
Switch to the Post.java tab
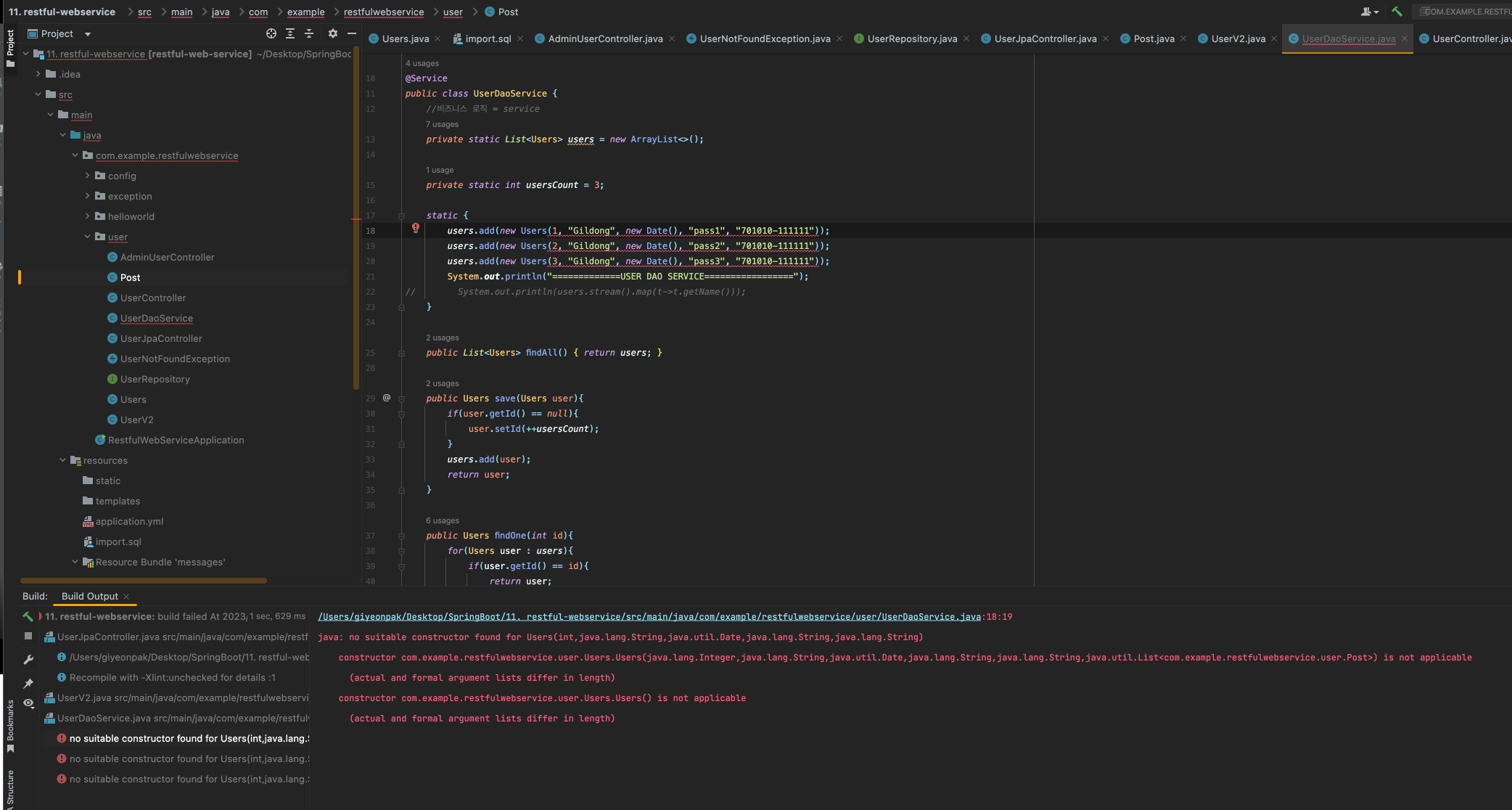pyautogui.click(x=1154, y=38)
